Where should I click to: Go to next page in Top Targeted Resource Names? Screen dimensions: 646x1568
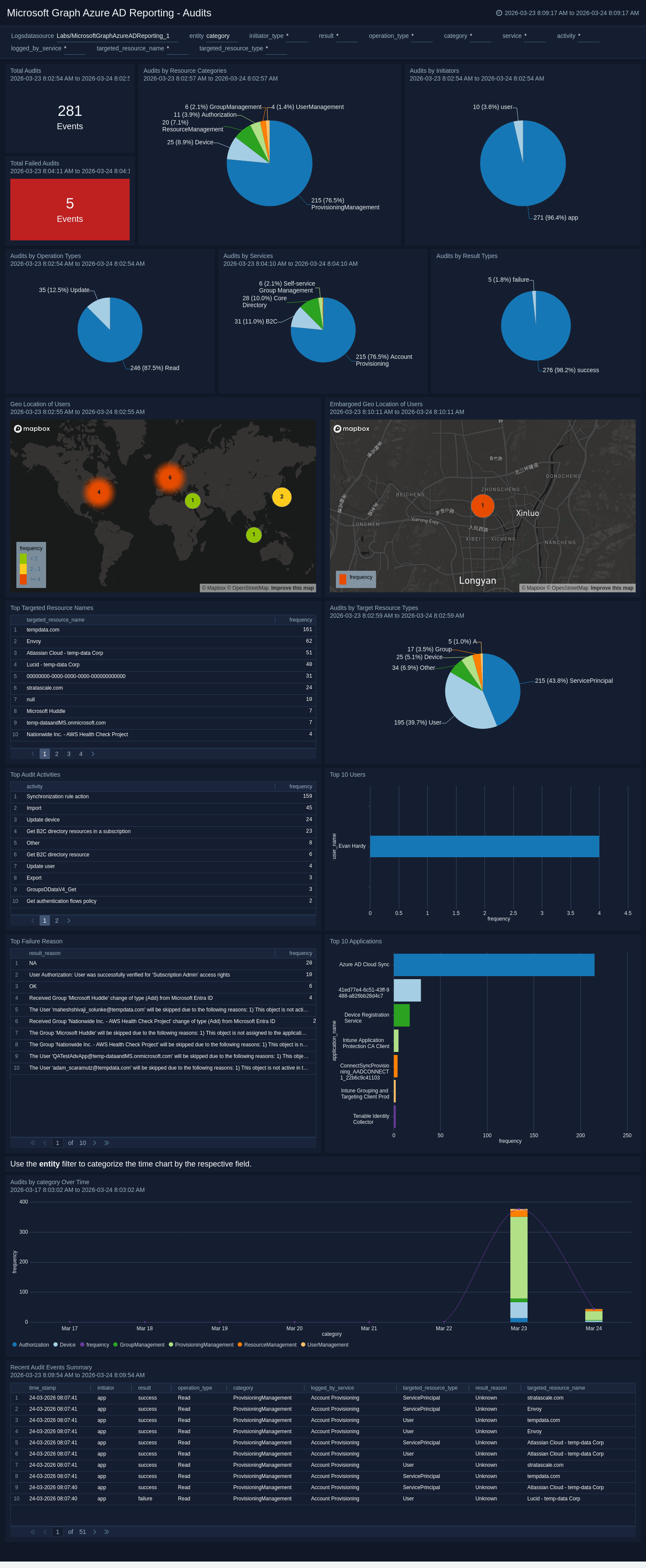coord(93,753)
